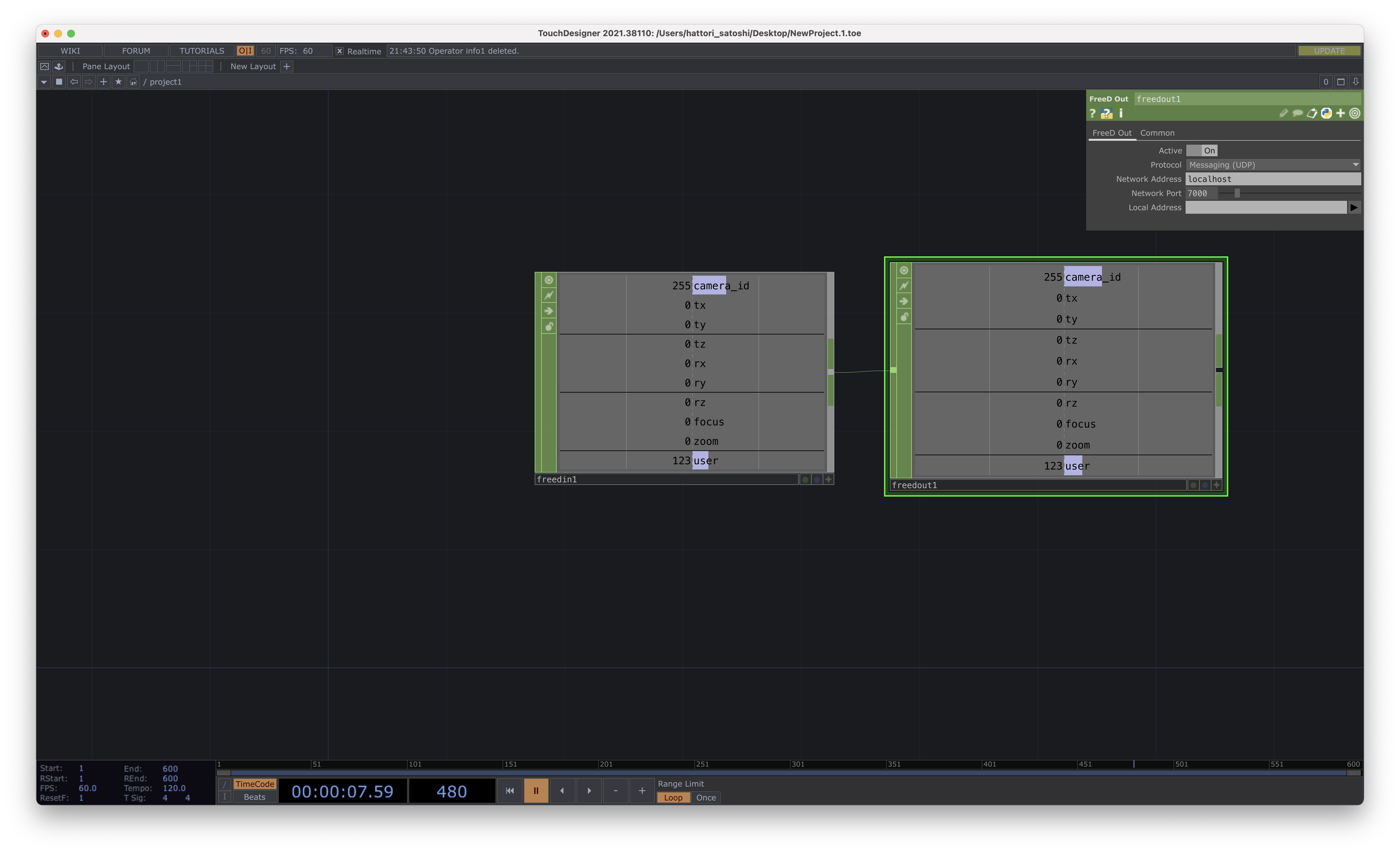
Task: Open the Python icon in parameter header
Action: [1326, 114]
